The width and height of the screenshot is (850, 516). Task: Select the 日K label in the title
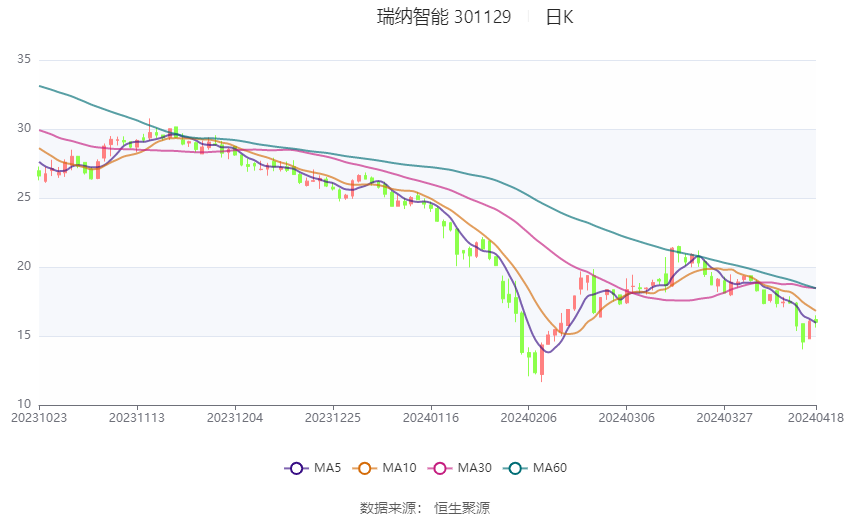(x=559, y=17)
